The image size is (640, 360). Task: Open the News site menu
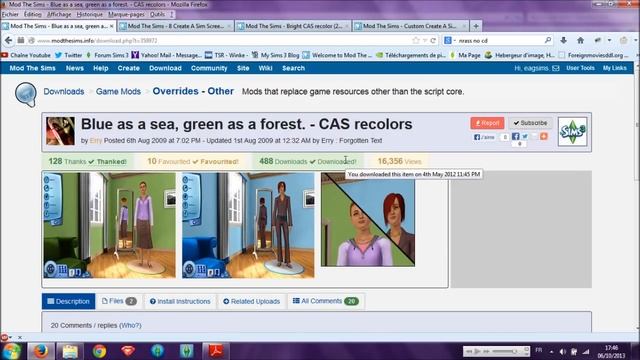[x=75, y=68]
